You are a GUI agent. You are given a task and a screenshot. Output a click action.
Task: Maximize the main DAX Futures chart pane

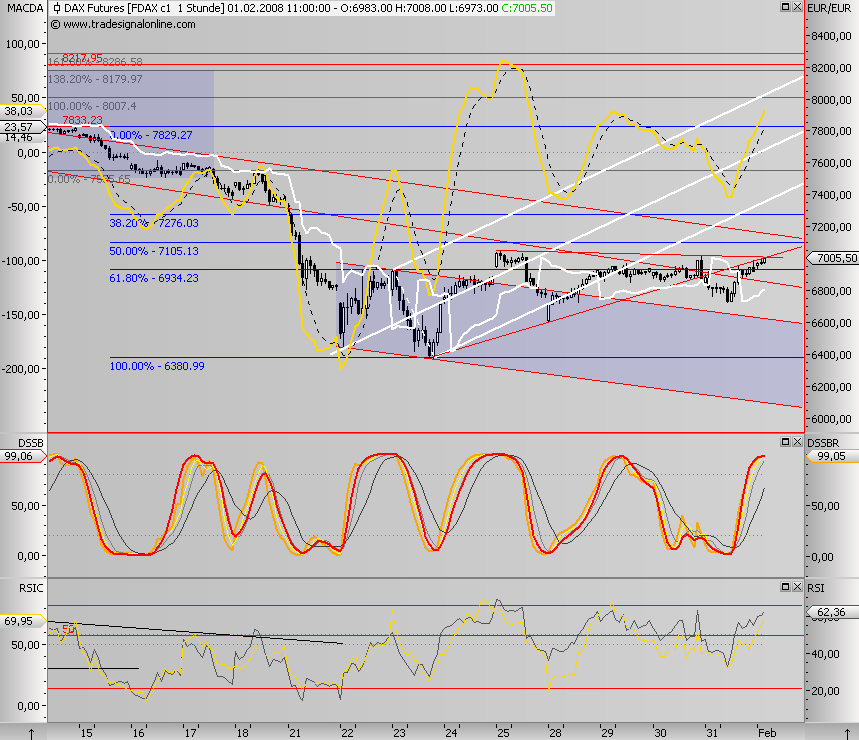click(x=785, y=7)
